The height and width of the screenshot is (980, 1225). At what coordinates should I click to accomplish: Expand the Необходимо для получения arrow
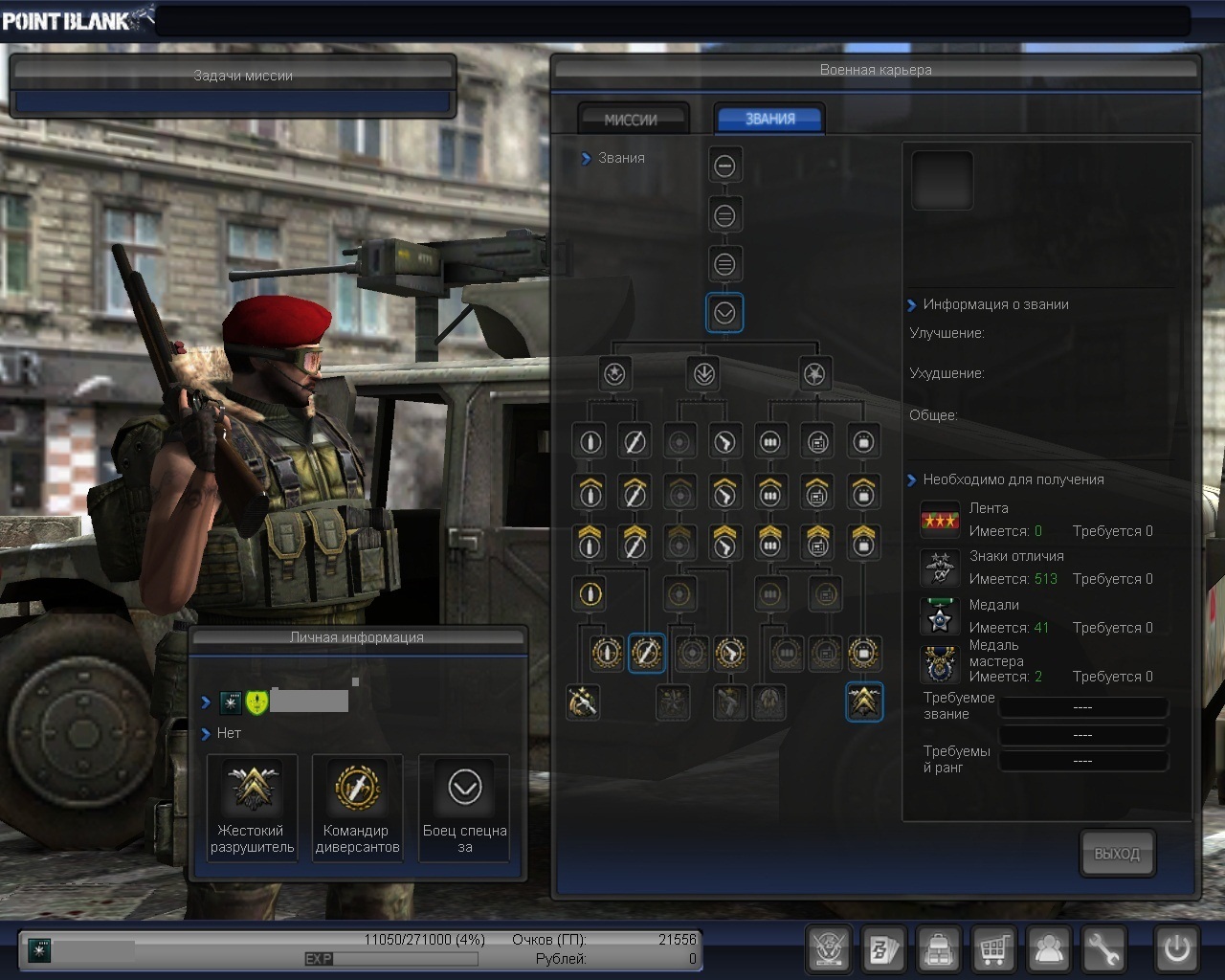pos(911,480)
